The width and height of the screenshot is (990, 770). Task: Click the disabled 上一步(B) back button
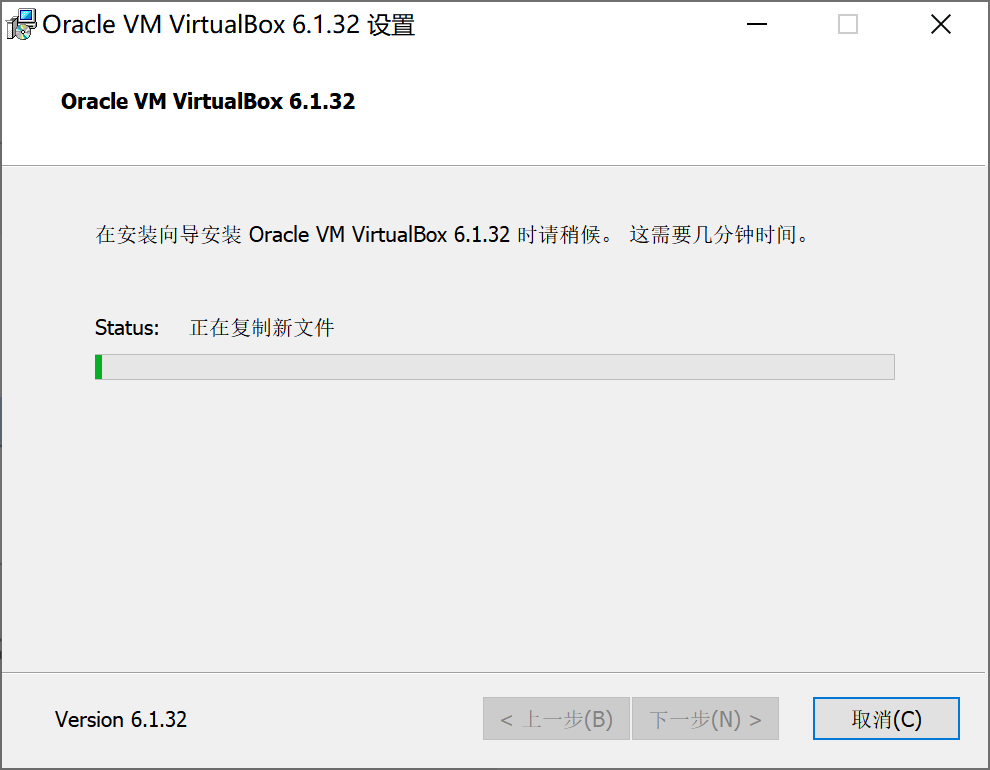click(556, 718)
